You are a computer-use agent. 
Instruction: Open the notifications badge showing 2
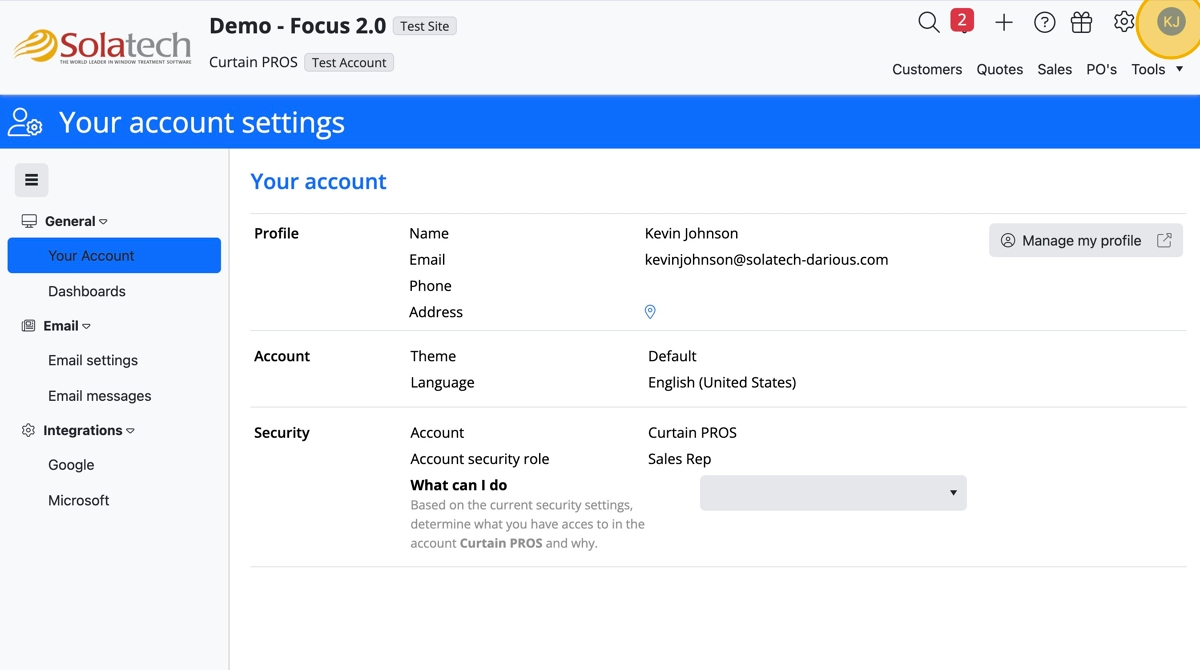962,20
